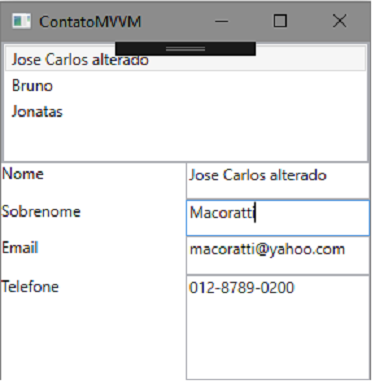Click the Email label

coord(20,248)
